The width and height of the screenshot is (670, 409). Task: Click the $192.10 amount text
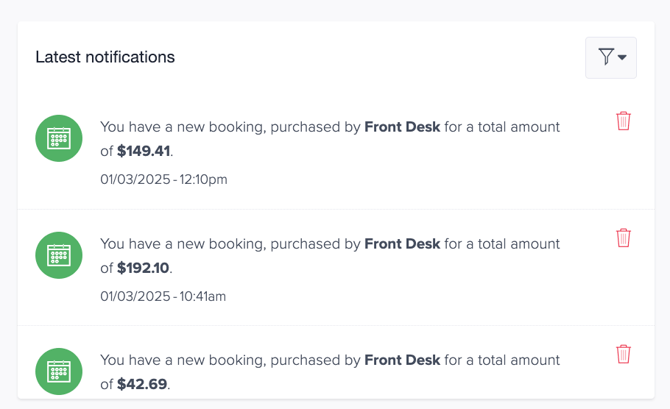point(143,268)
